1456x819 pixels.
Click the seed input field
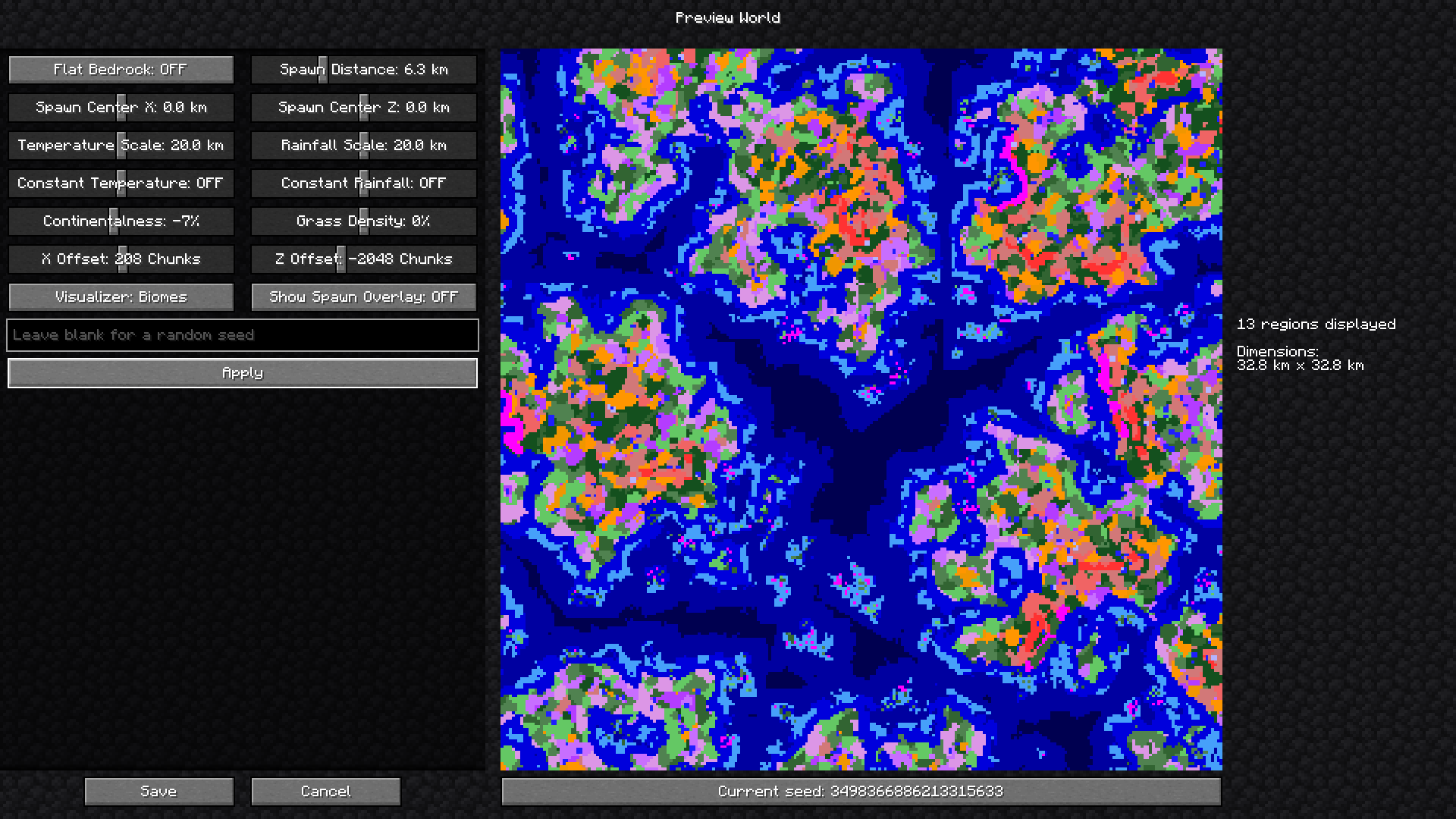(242, 334)
